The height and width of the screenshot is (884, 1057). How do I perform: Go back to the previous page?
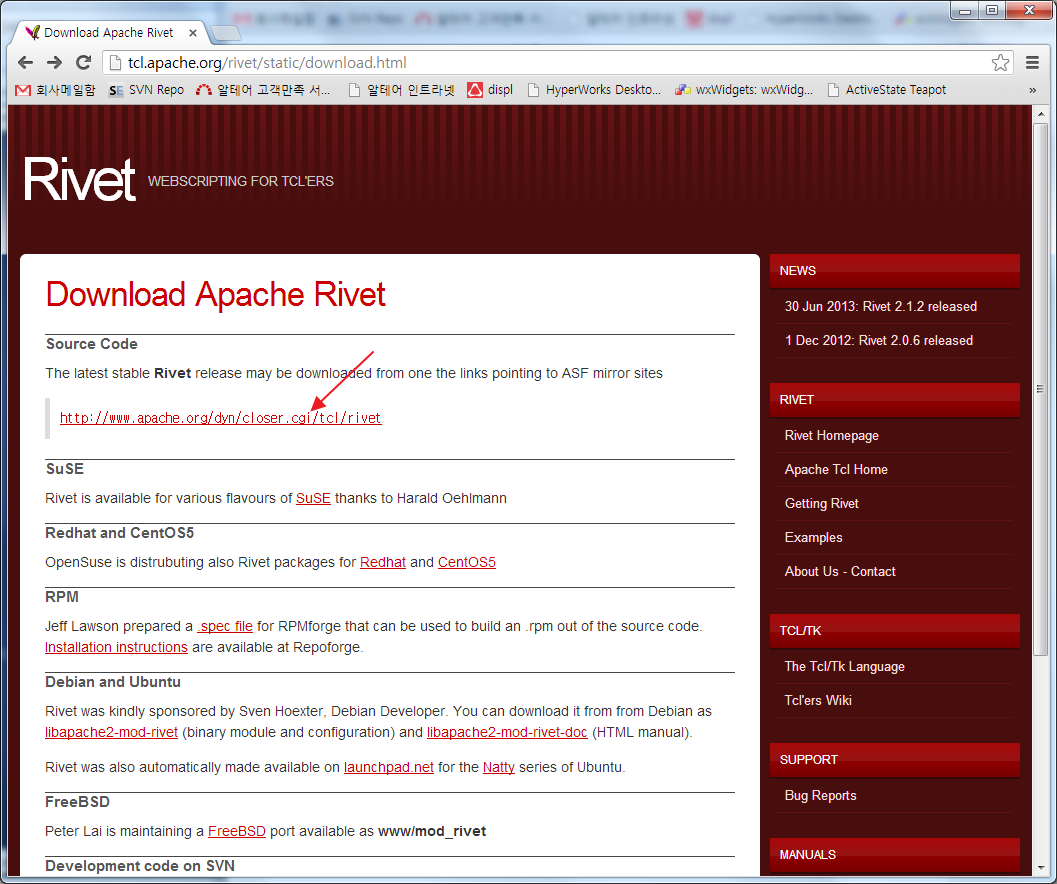pyautogui.click(x=26, y=63)
